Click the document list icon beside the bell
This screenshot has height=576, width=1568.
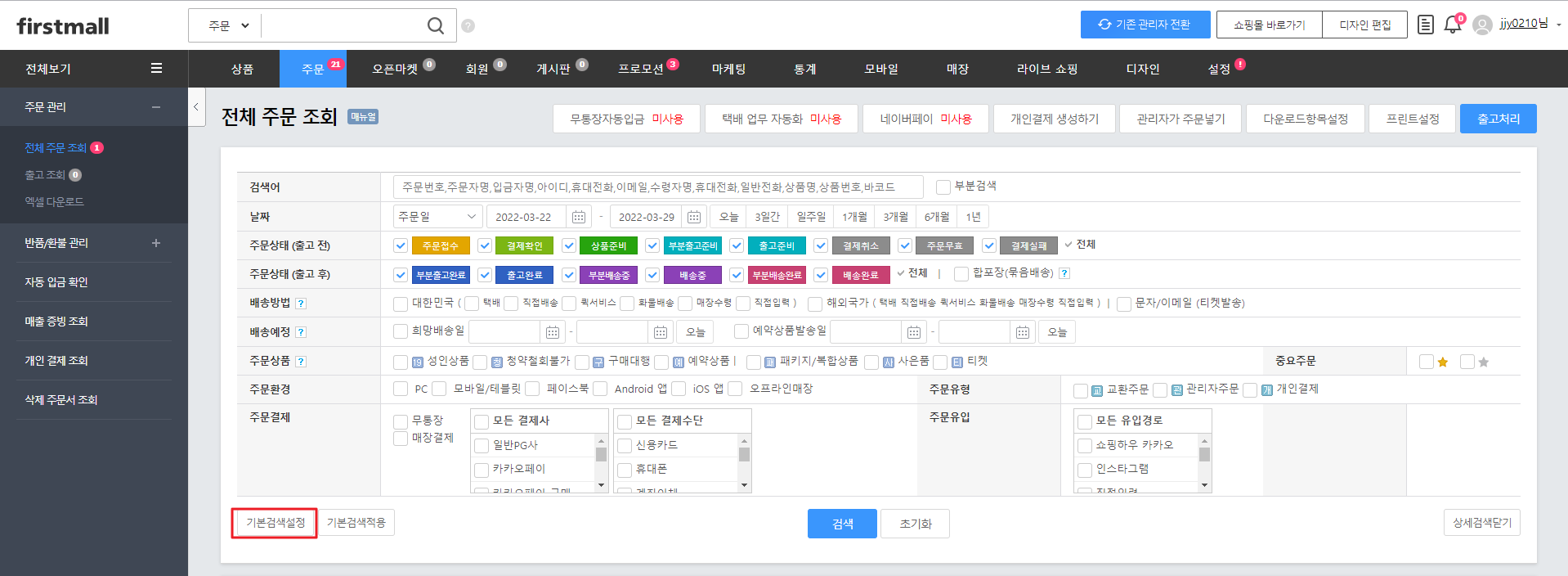tap(1425, 25)
